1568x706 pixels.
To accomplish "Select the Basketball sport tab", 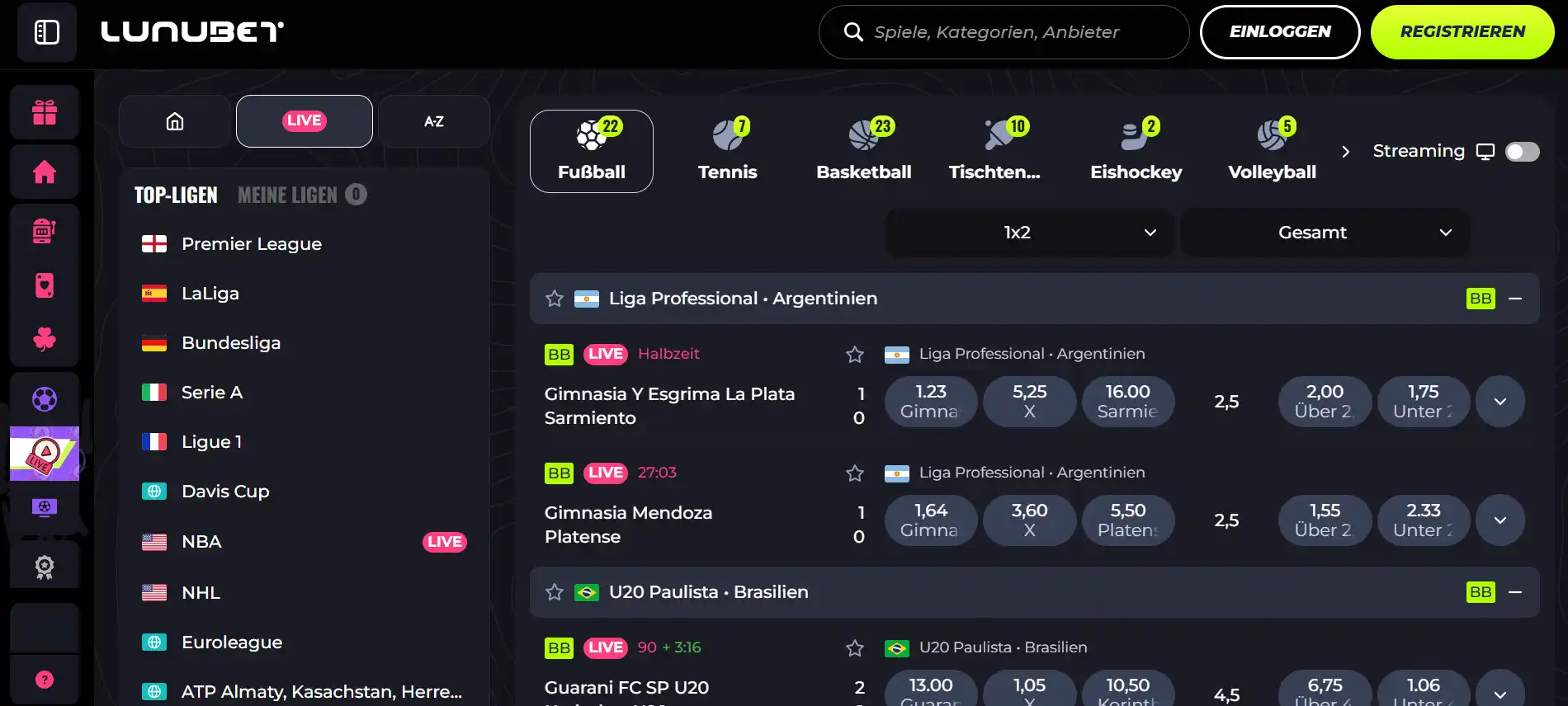I will [x=864, y=151].
